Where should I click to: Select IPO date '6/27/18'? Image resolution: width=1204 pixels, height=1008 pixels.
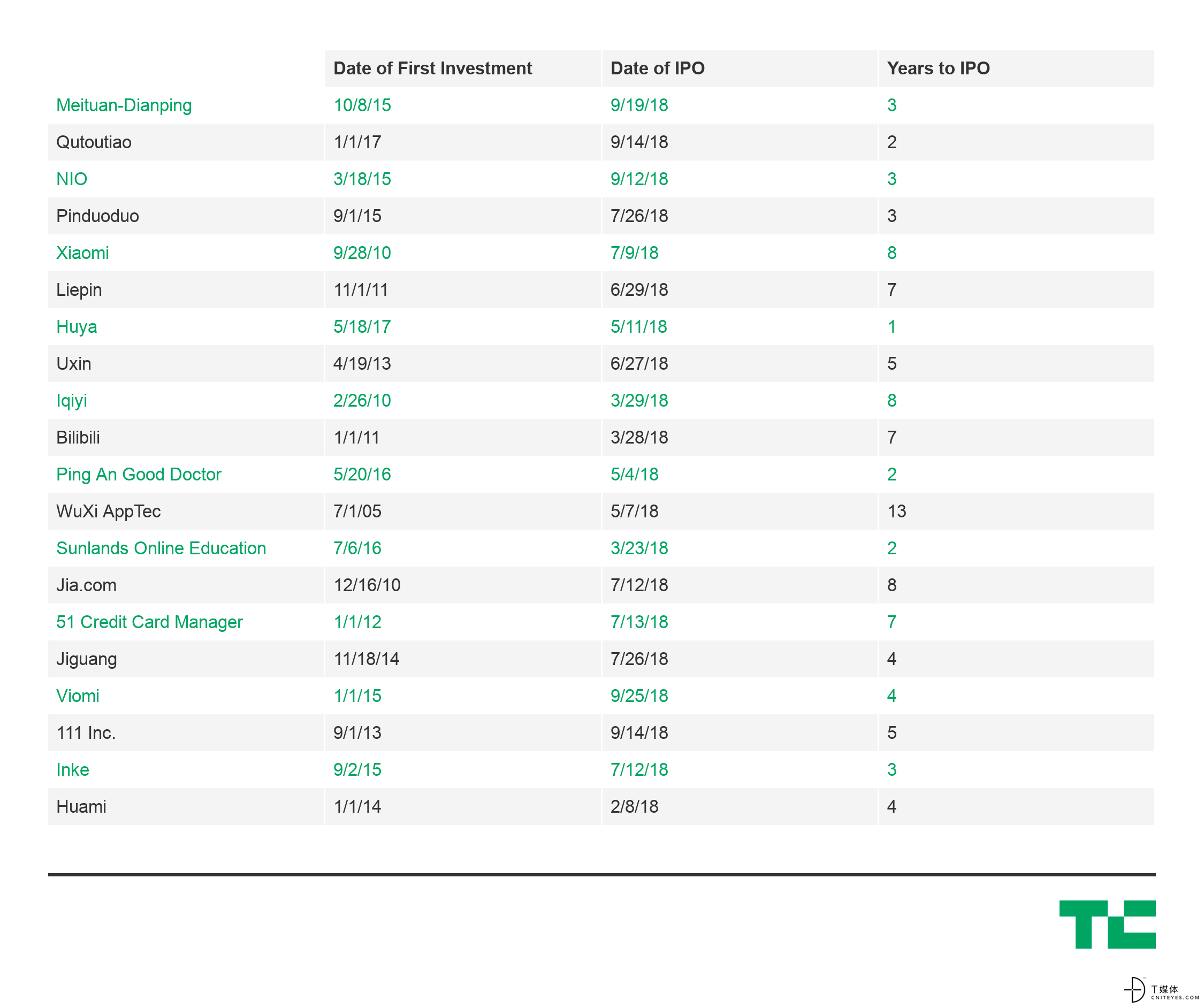639,363
